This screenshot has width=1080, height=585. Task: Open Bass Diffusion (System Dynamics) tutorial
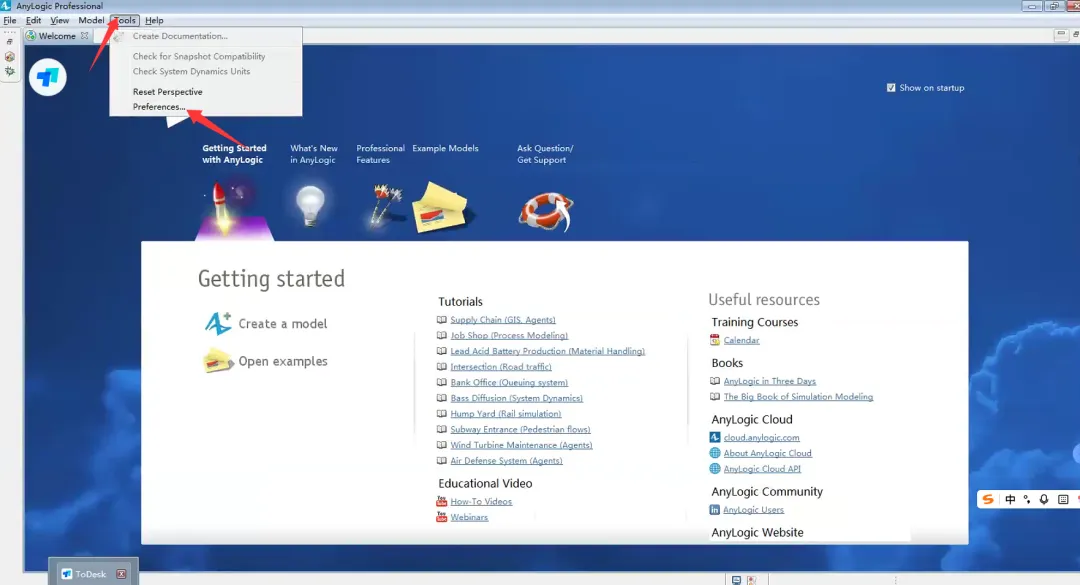517,398
